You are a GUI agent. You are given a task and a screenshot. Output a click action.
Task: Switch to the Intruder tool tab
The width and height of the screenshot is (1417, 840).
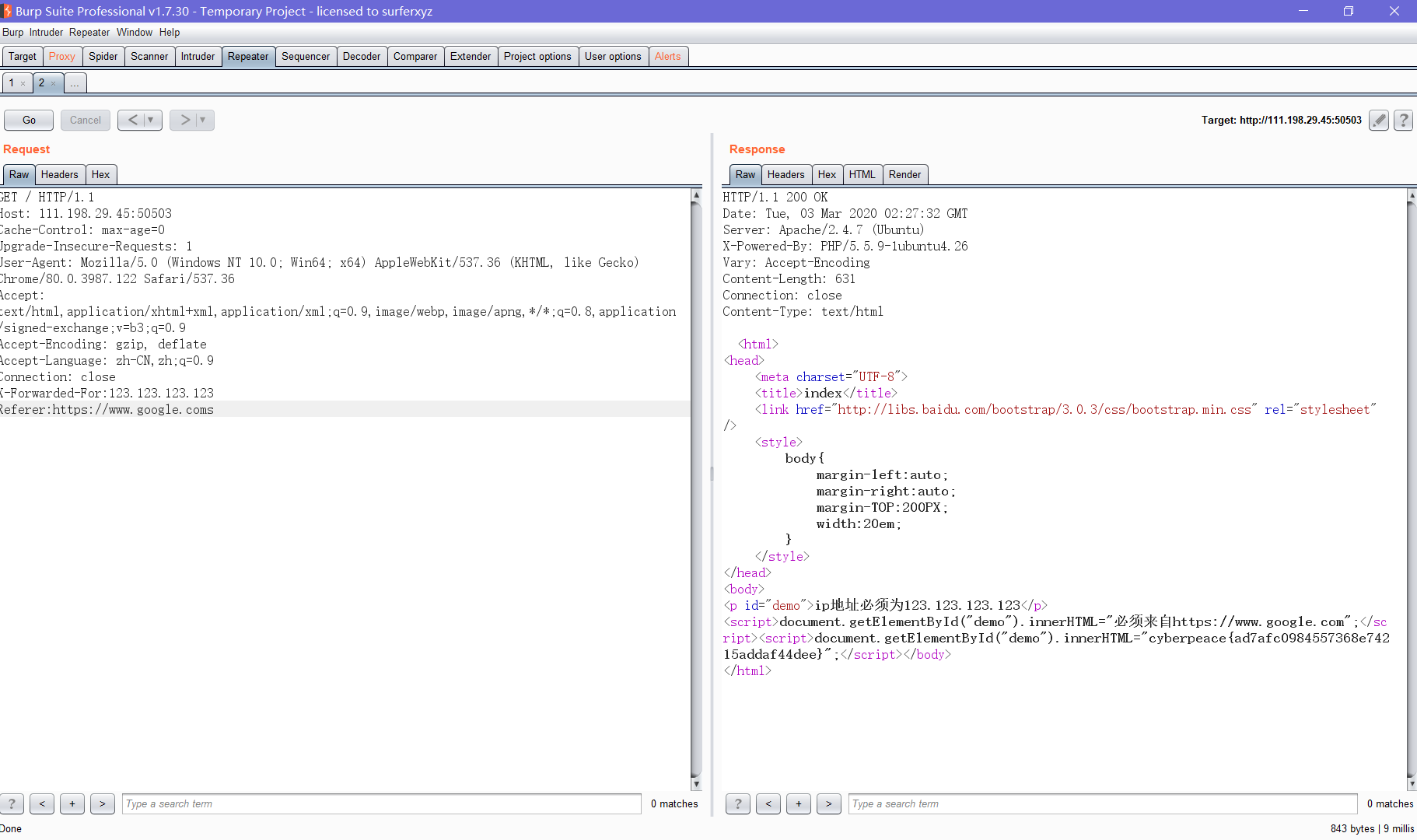point(198,56)
